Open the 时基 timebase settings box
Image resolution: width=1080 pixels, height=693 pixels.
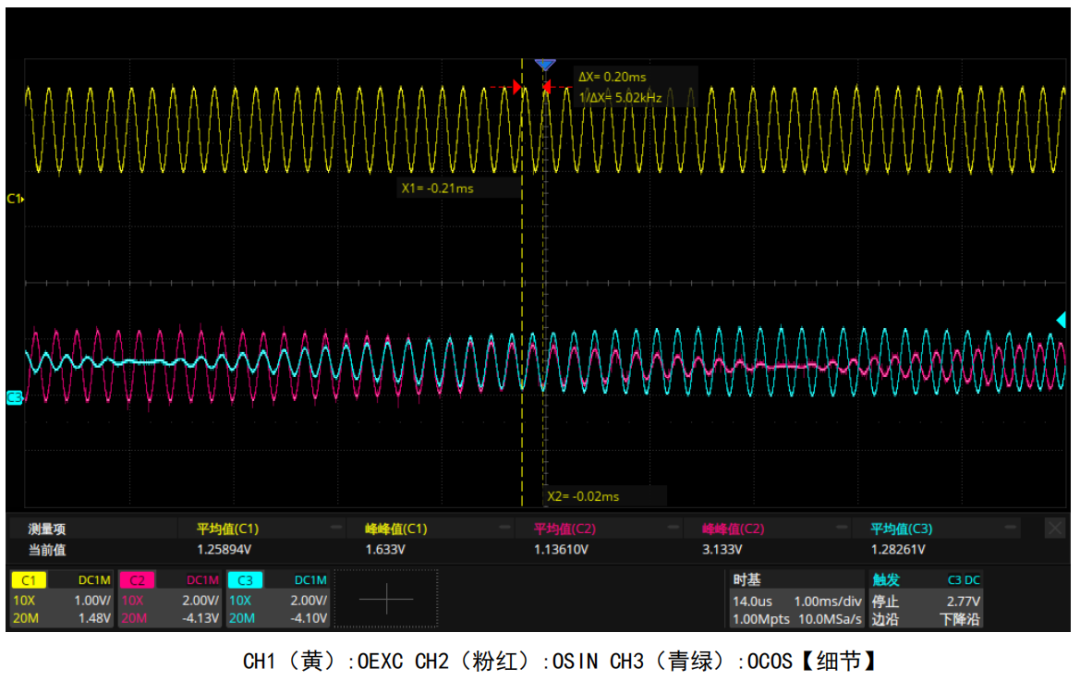(x=793, y=599)
